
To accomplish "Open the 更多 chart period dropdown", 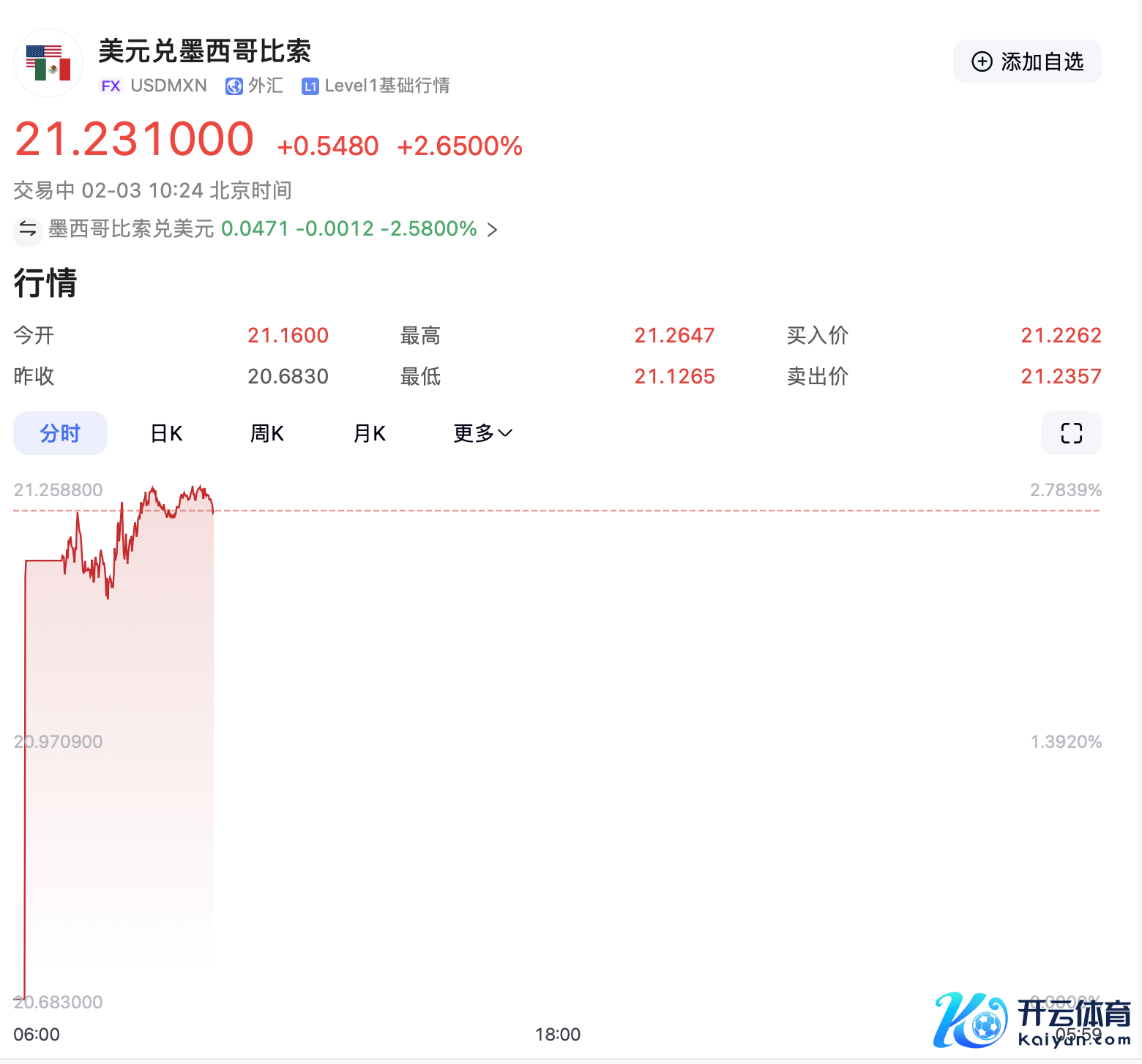I will pyautogui.click(x=482, y=433).
